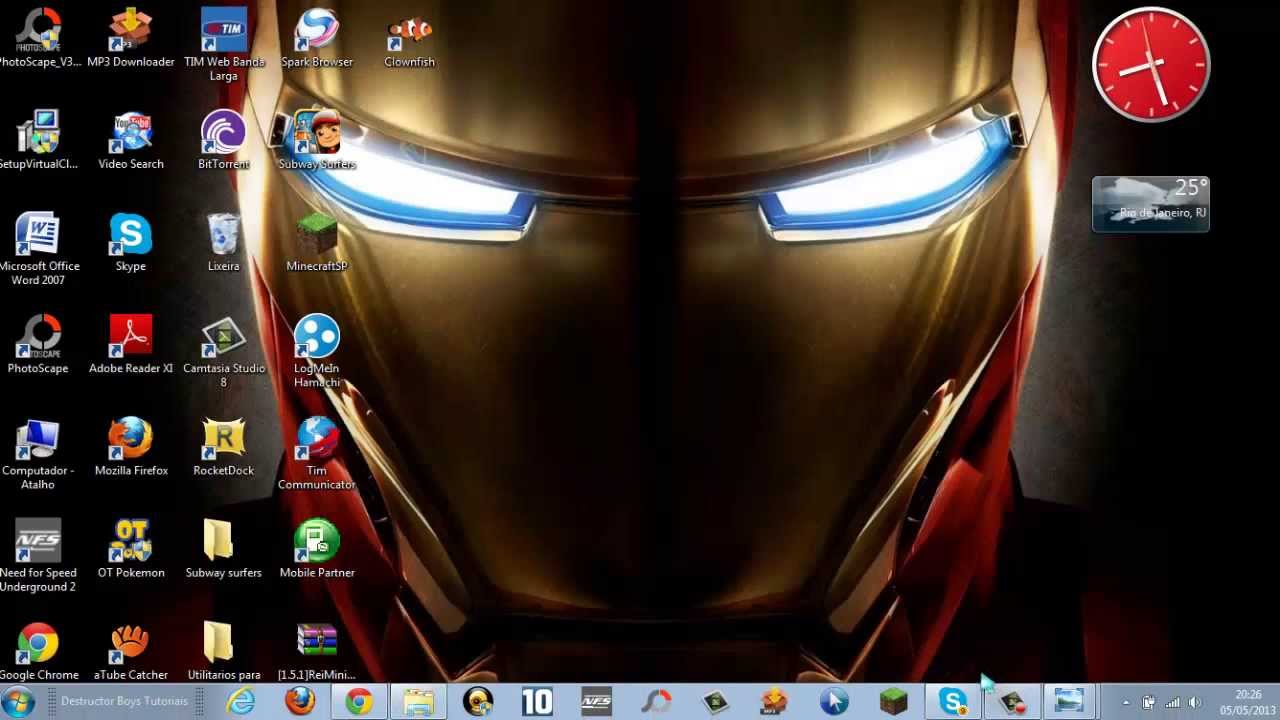
Task: Select Mozilla Firefox desktop shortcut
Action: tap(131, 447)
